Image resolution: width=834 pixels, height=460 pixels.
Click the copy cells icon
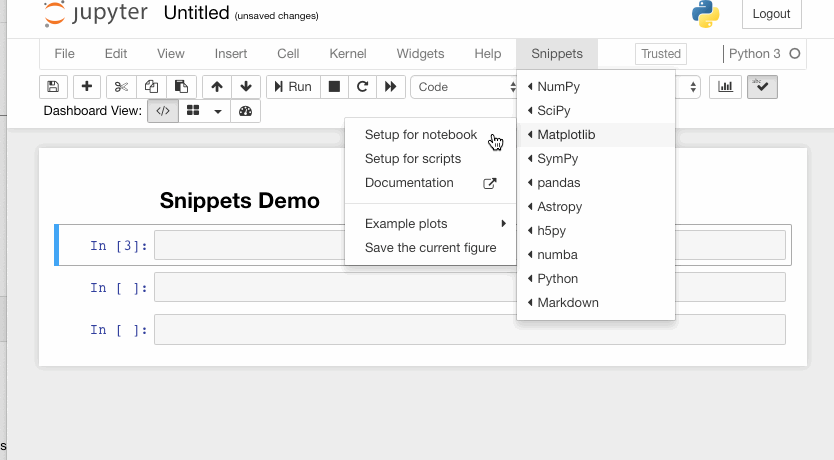point(151,87)
